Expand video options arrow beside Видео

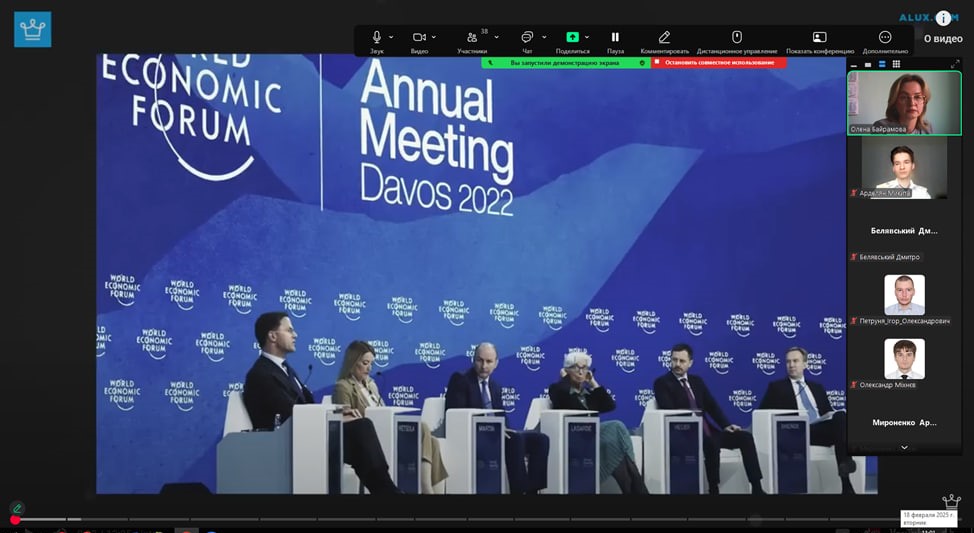434,37
